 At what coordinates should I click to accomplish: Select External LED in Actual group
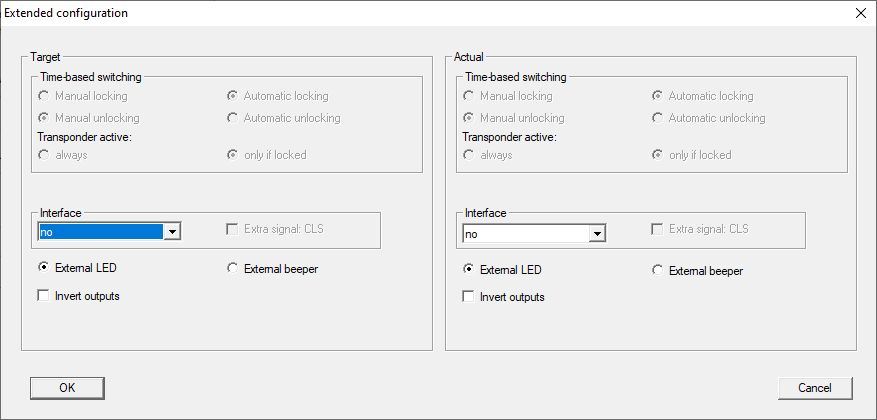[x=469, y=270]
